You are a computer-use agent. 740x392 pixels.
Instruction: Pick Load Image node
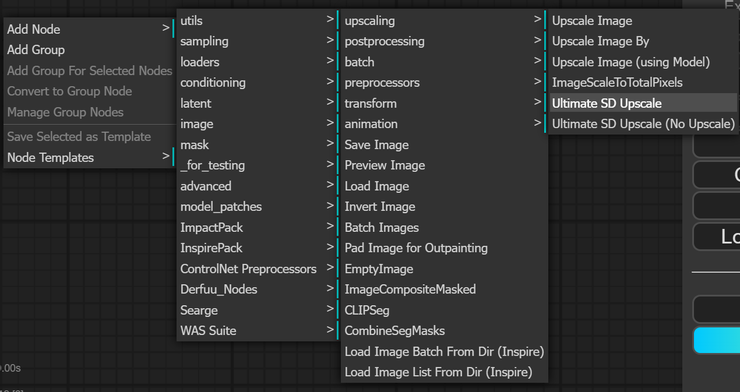click(x=443, y=186)
